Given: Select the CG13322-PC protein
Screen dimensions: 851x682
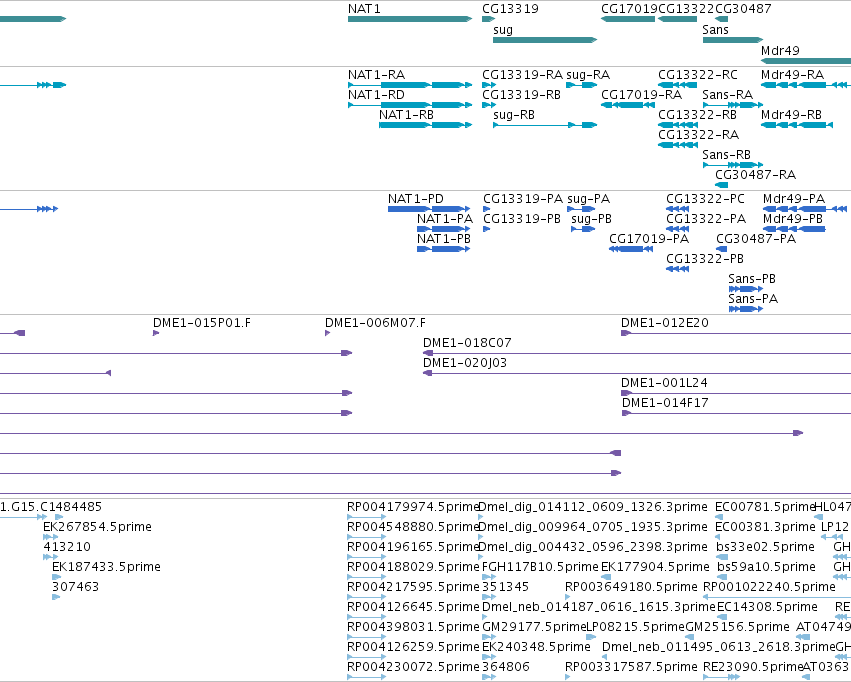Looking at the screenshot, I should pyautogui.click(x=677, y=209).
